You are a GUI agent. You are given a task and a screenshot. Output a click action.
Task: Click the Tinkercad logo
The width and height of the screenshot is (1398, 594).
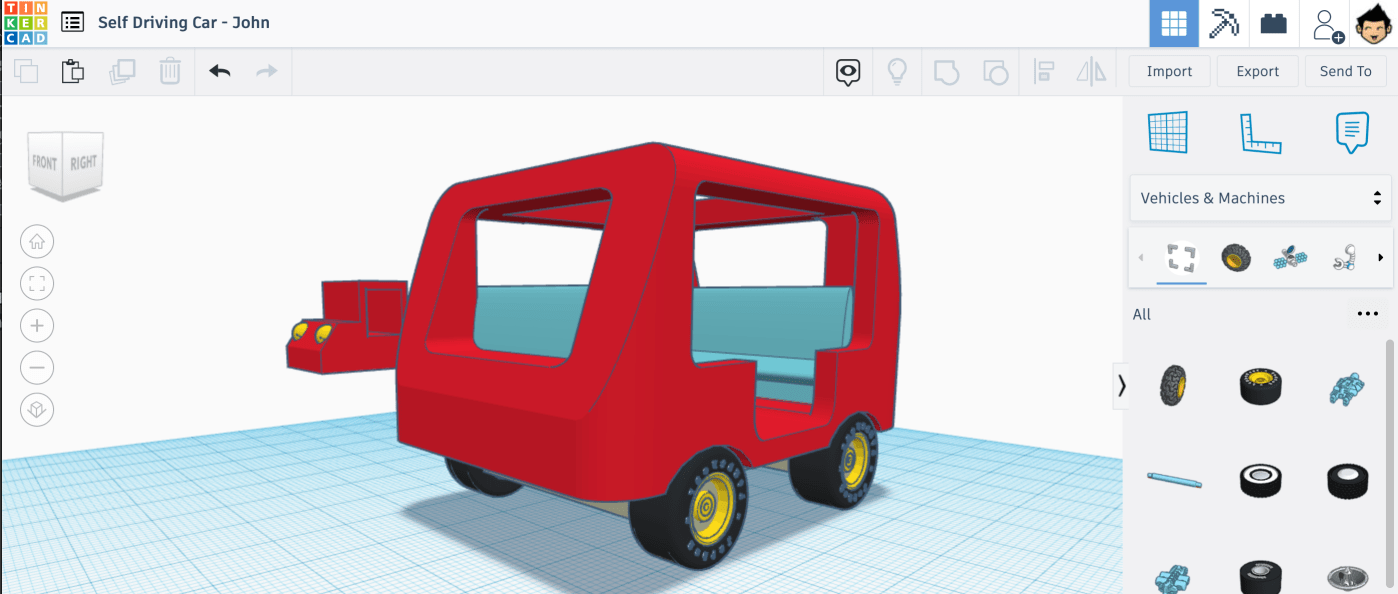pyautogui.click(x=24, y=23)
